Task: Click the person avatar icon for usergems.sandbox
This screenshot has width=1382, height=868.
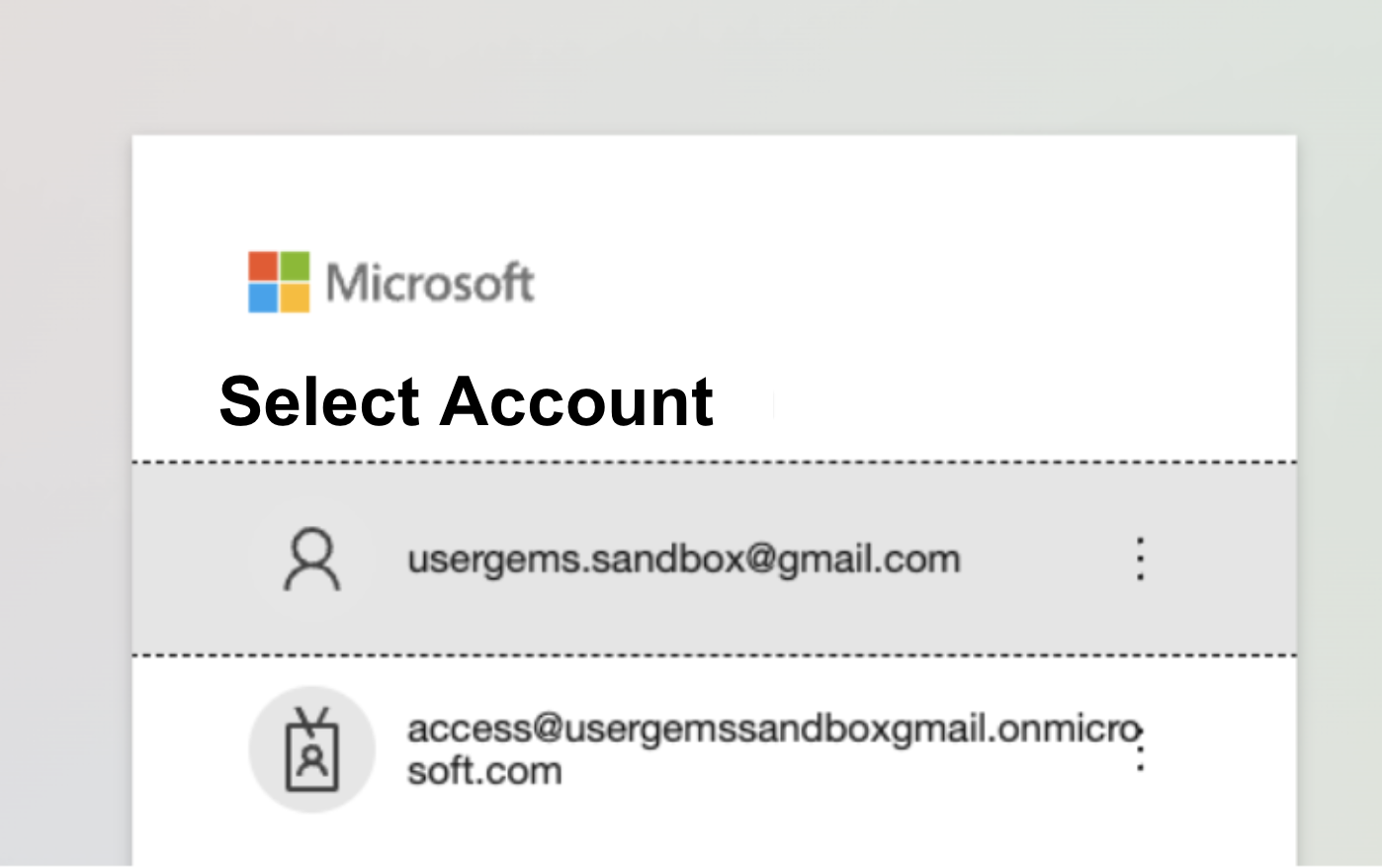Action: click(312, 560)
